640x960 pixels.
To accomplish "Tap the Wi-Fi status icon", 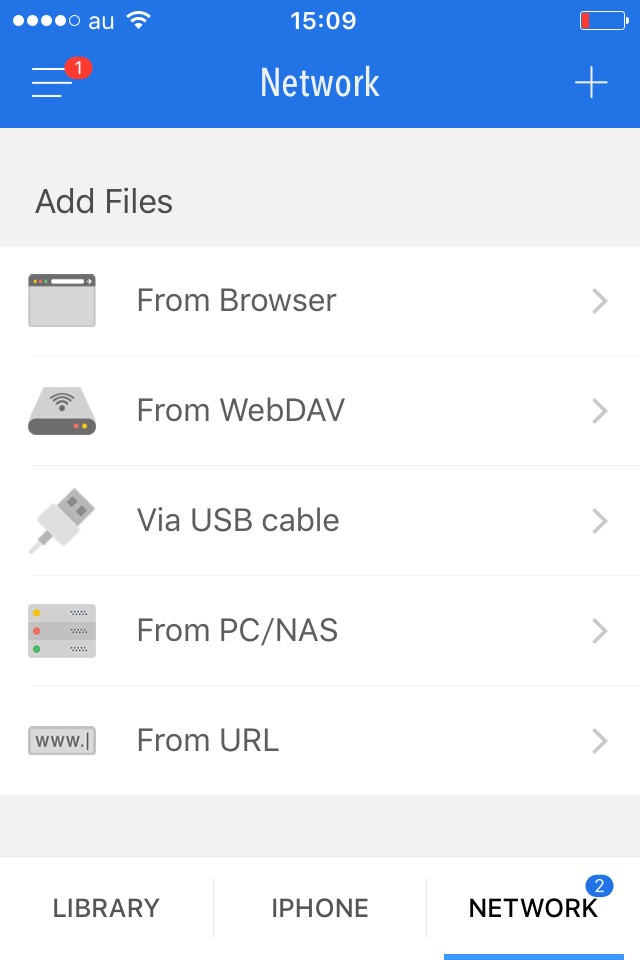I will point(139,20).
